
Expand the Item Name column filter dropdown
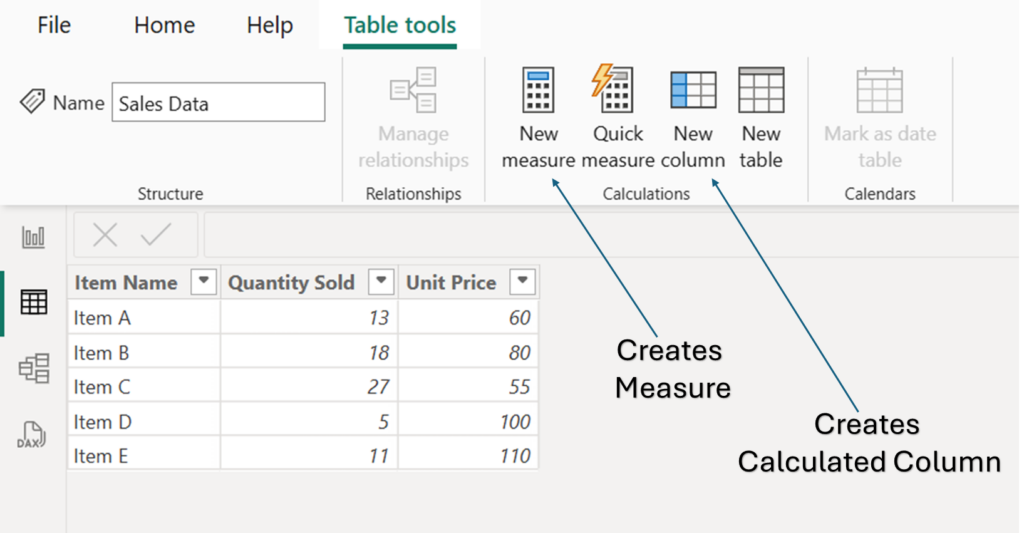tap(203, 282)
